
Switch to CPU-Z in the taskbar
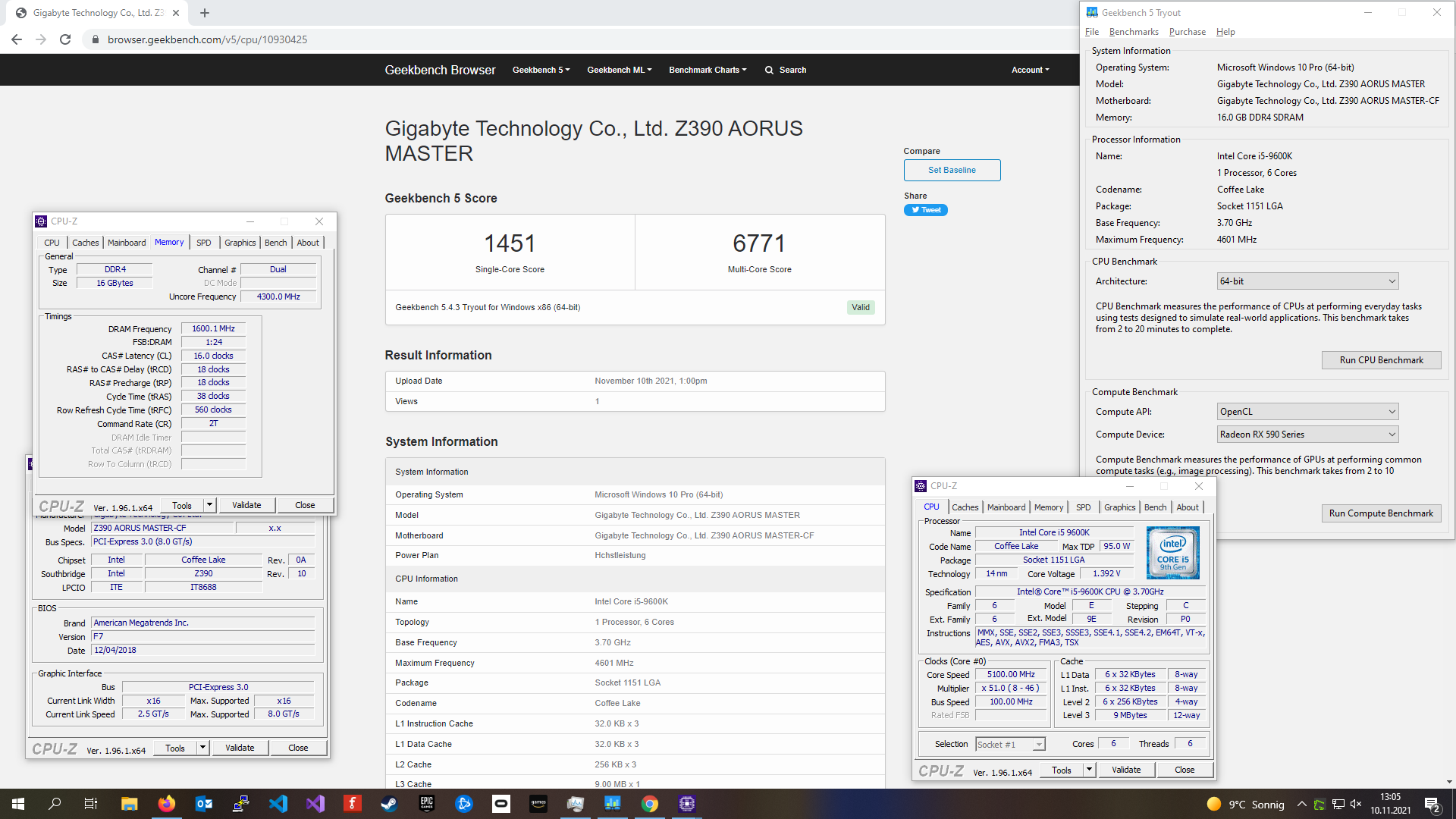[x=687, y=804]
